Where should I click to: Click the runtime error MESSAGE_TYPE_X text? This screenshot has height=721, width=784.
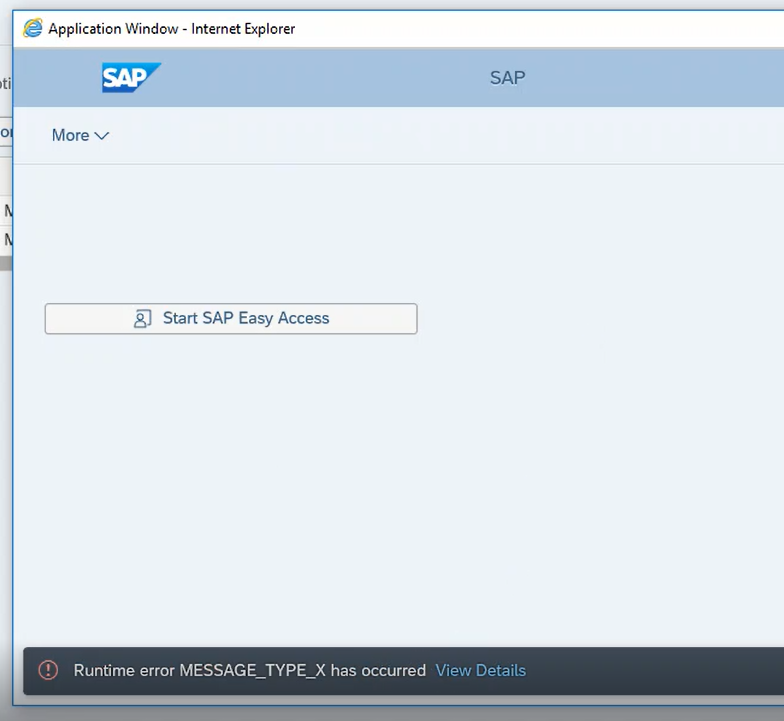click(x=250, y=670)
